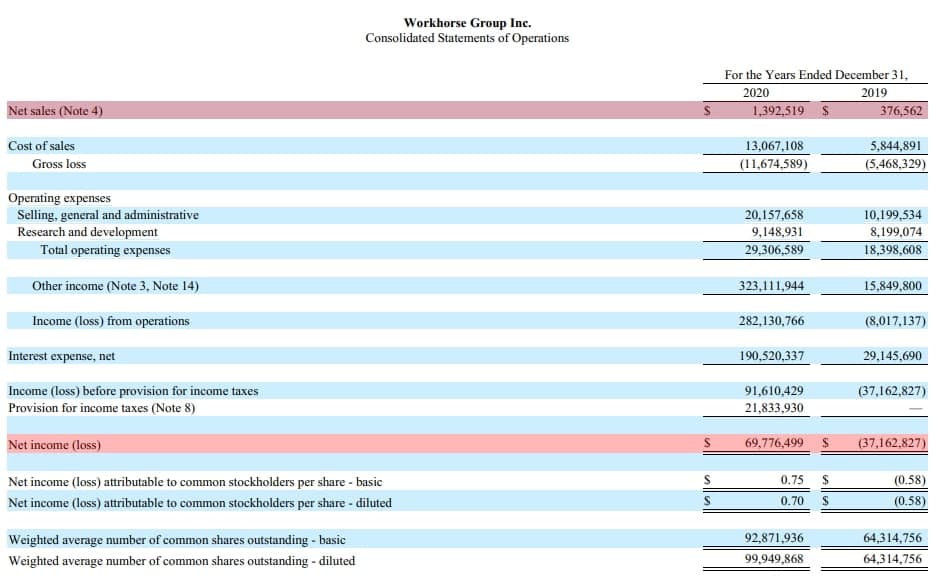This screenshot has height=582, width=938.
Task: Click the title 'Workhorse Group Inc.'
Action: pyautogui.click(x=467, y=23)
